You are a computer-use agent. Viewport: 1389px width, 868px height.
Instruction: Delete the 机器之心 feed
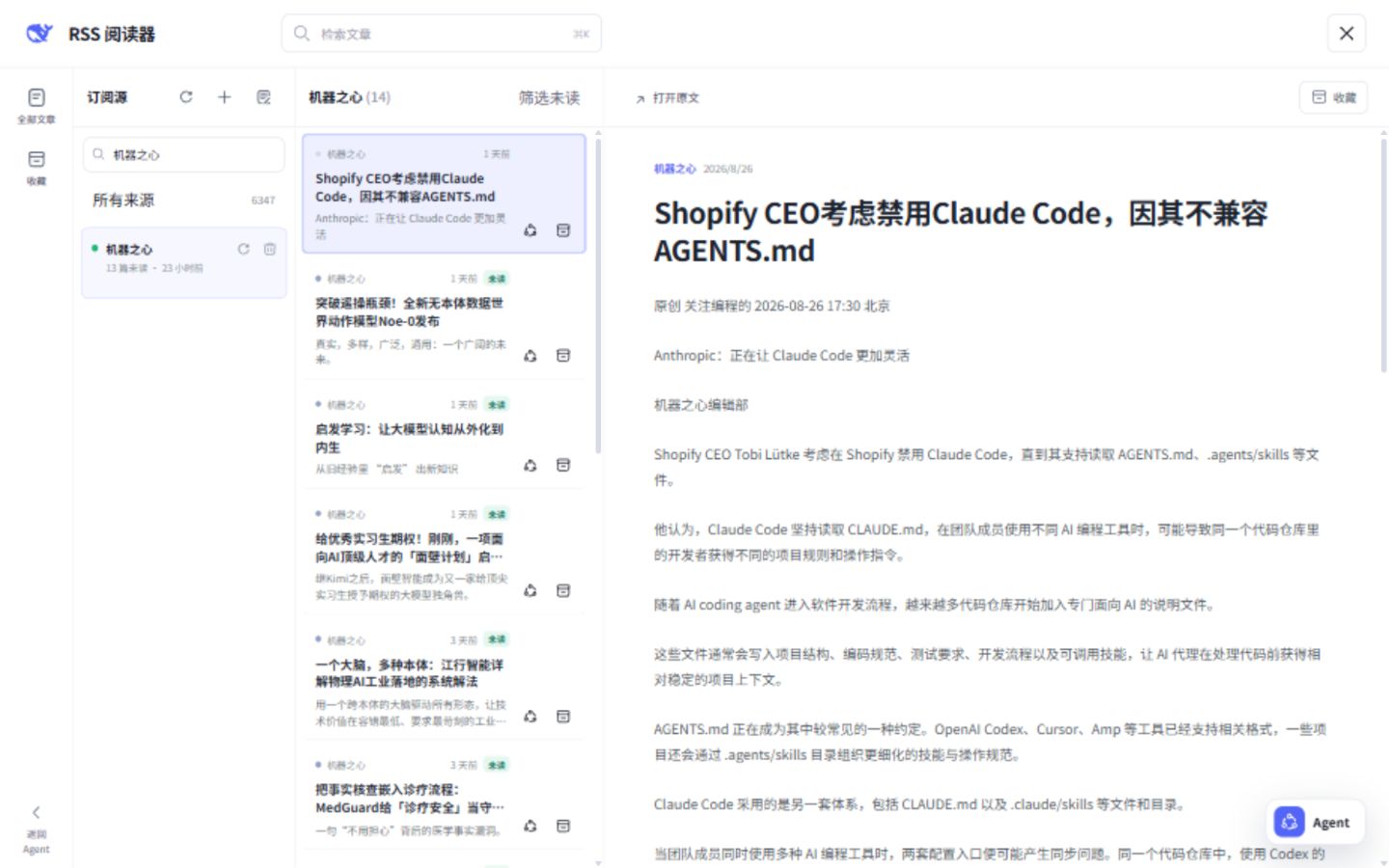[270, 249]
